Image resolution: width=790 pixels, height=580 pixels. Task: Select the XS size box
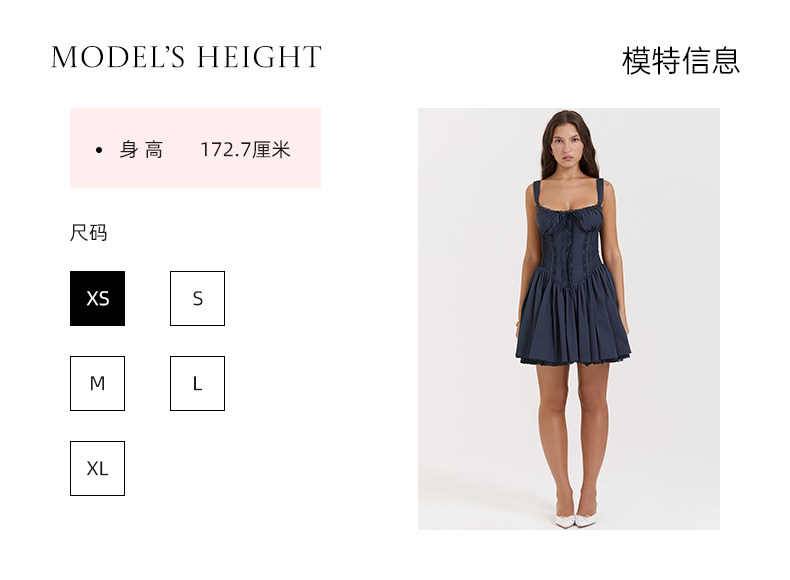[97, 298]
